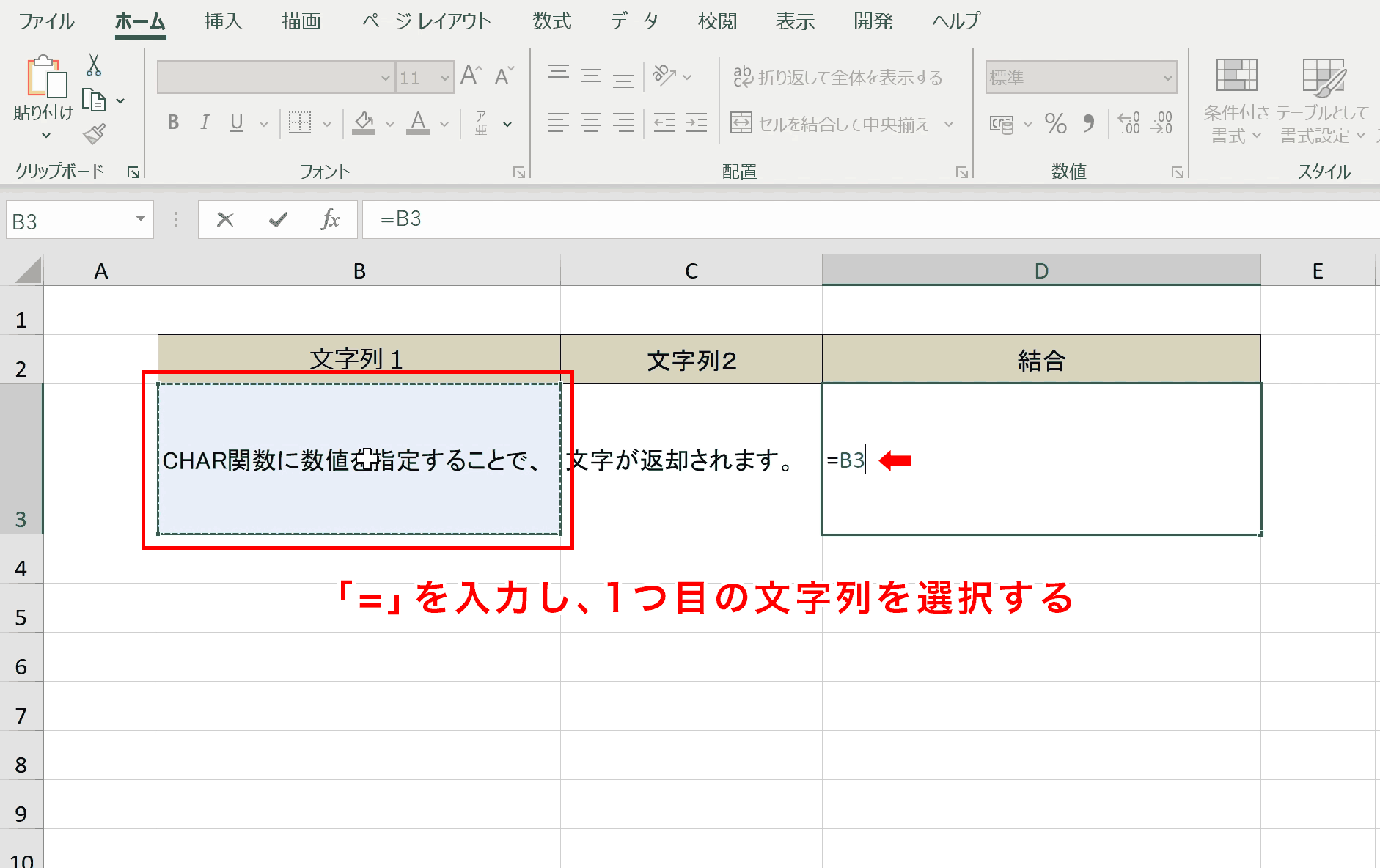Click the 文字列2 header cell

pyautogui.click(x=691, y=360)
